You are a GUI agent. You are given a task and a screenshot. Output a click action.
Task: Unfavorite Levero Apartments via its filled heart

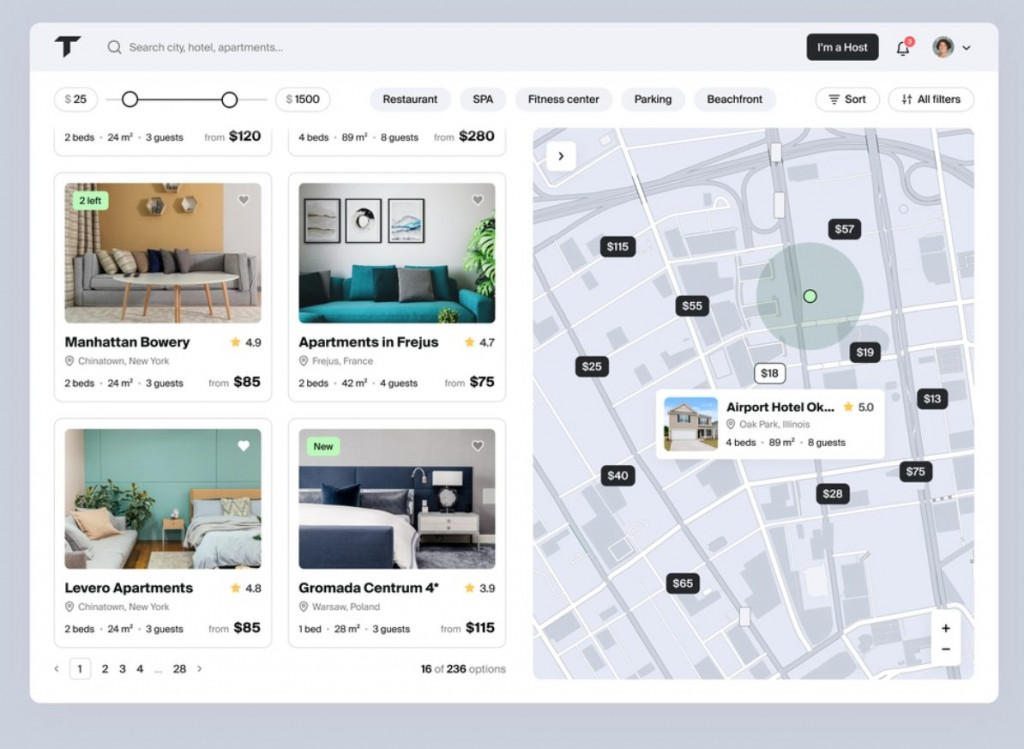(x=242, y=445)
